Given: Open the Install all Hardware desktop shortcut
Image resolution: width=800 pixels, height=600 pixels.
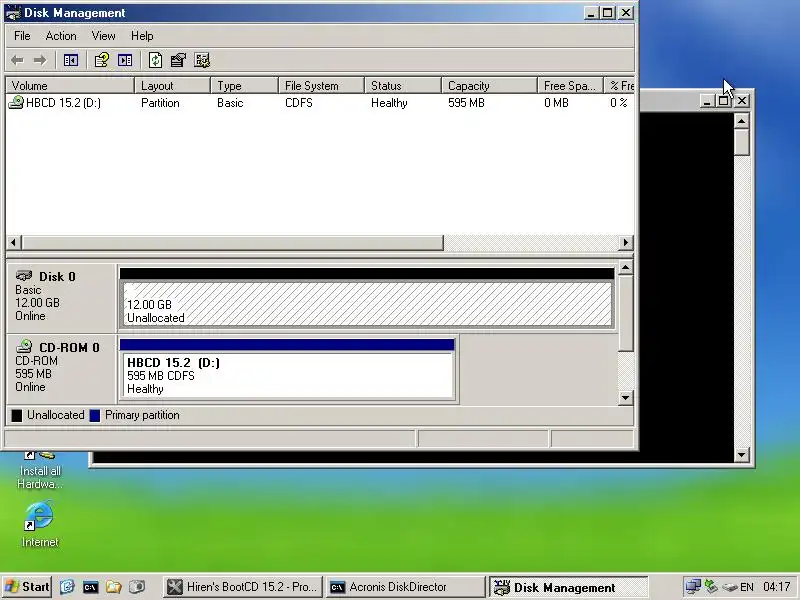Looking at the screenshot, I should click(x=39, y=469).
